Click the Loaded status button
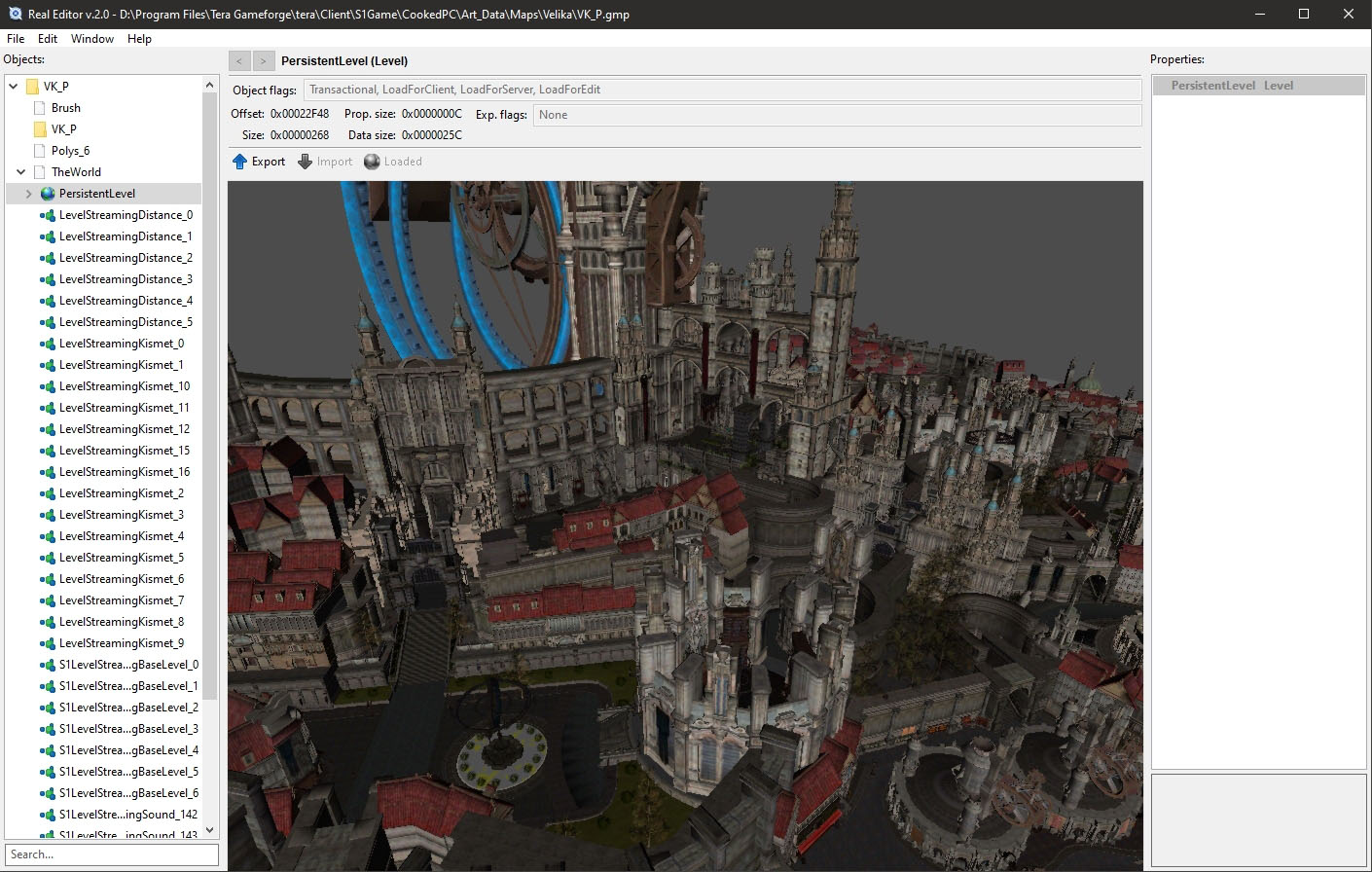This screenshot has width=1372, height=872. tap(393, 162)
